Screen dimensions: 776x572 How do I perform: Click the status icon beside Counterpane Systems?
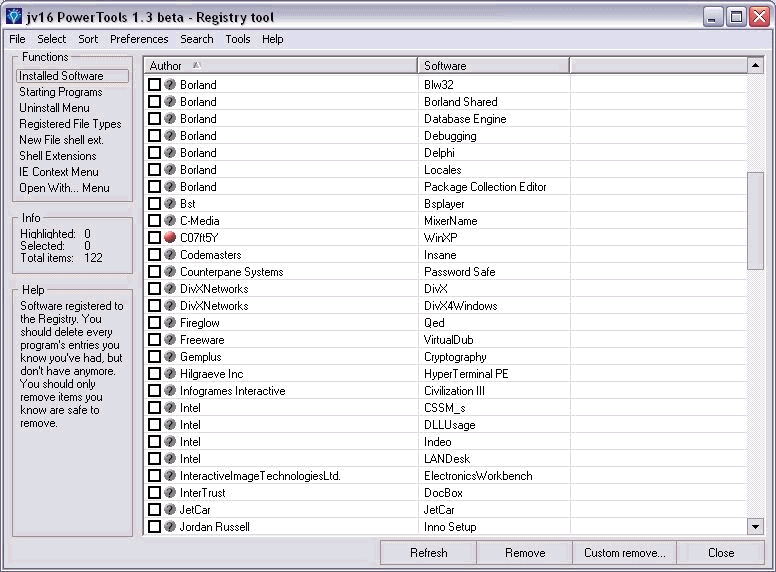tap(170, 272)
